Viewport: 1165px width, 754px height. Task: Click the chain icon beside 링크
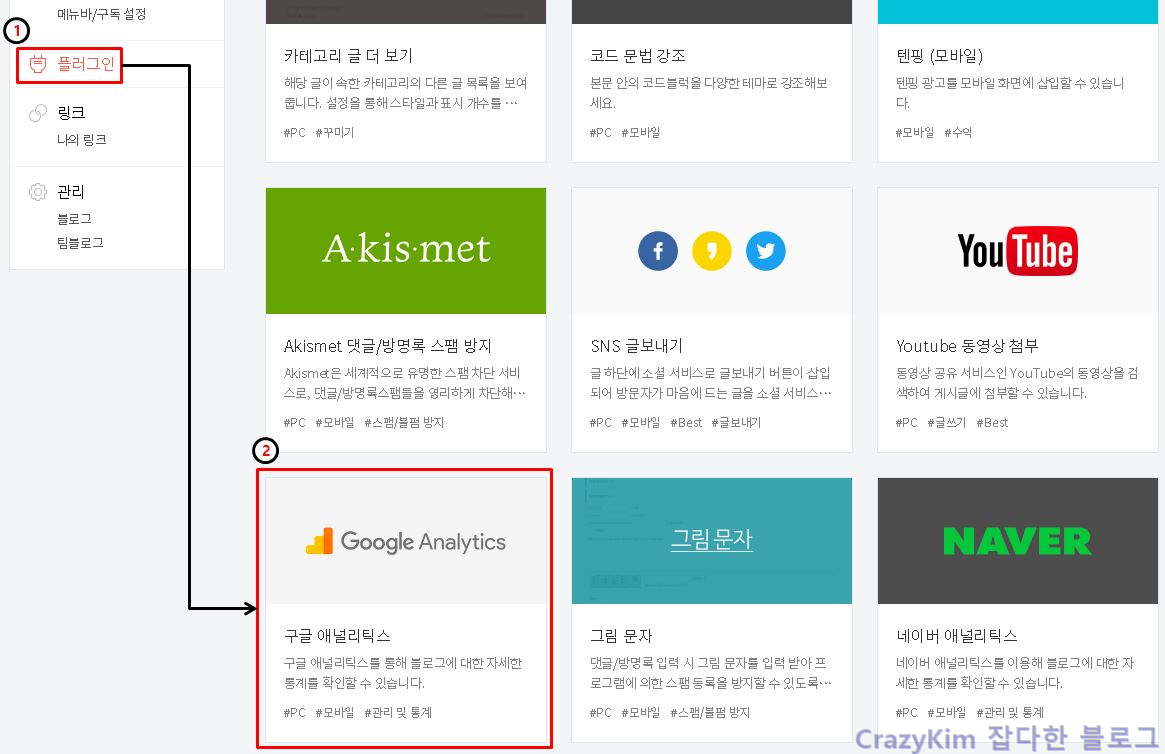click(37, 113)
